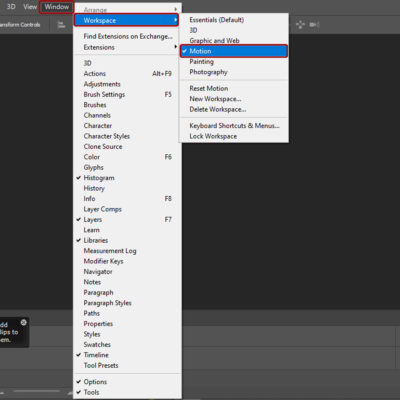Click the align icon in options bar

point(61,25)
